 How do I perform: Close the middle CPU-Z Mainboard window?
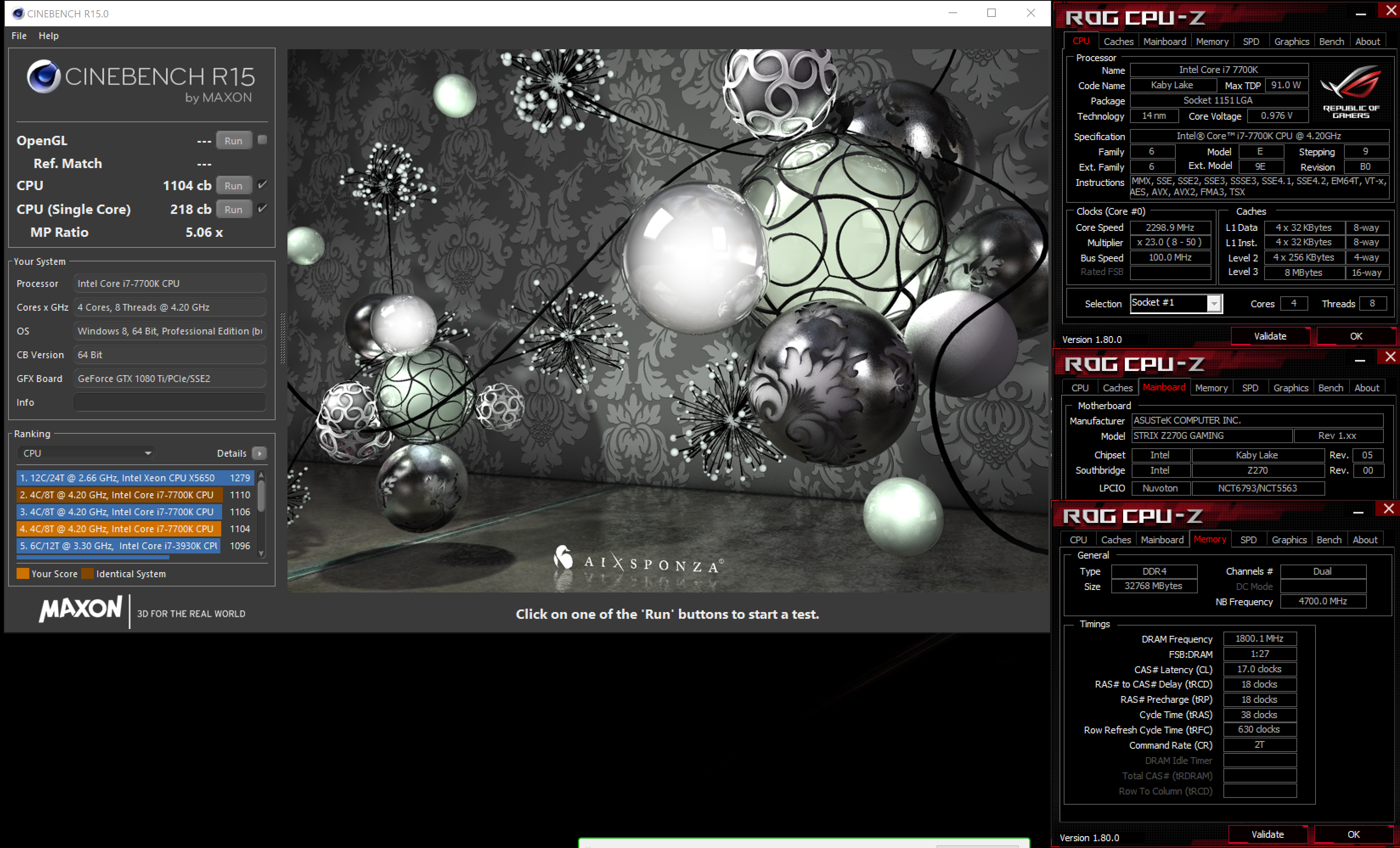1390,357
